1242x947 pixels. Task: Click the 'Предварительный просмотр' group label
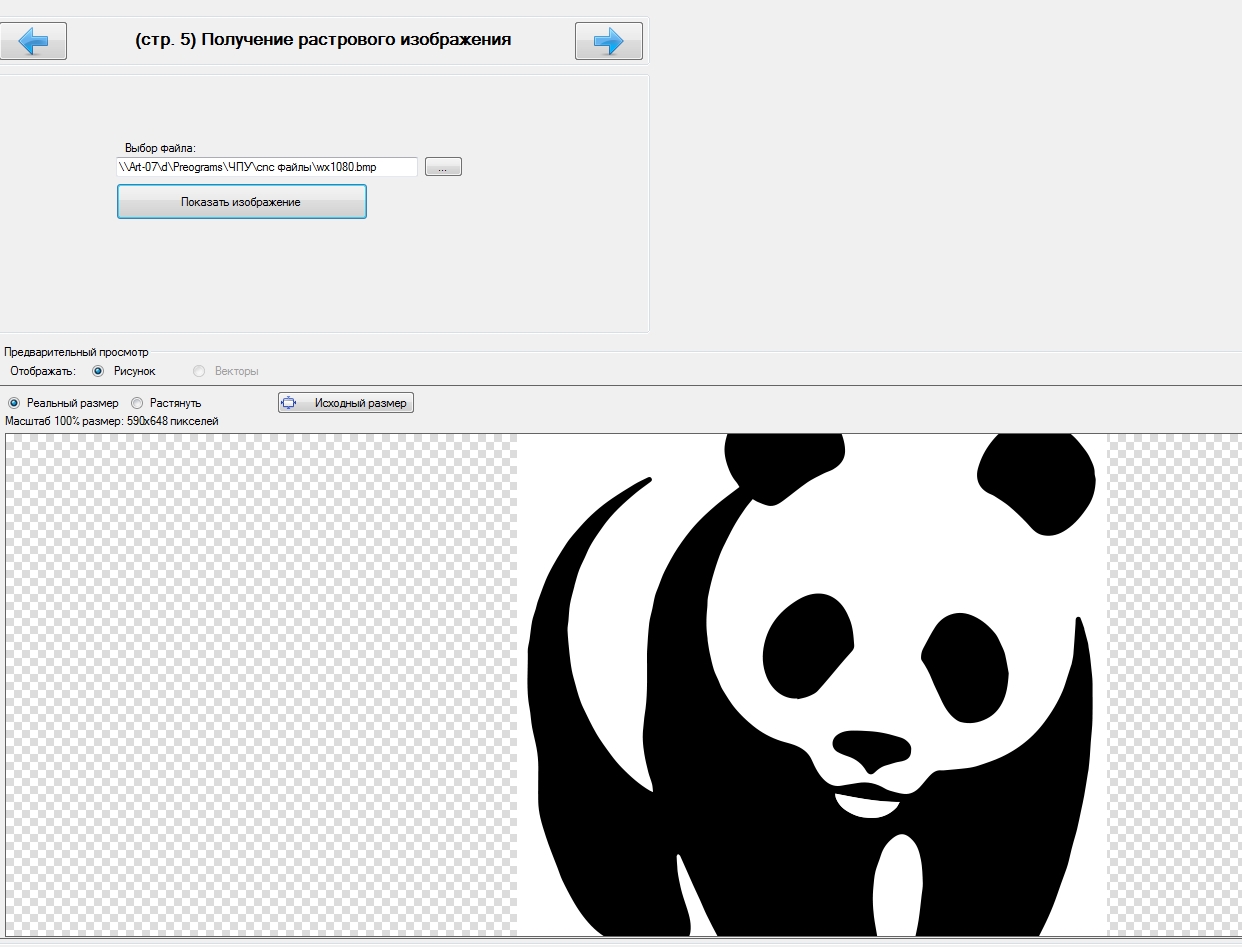[76, 352]
